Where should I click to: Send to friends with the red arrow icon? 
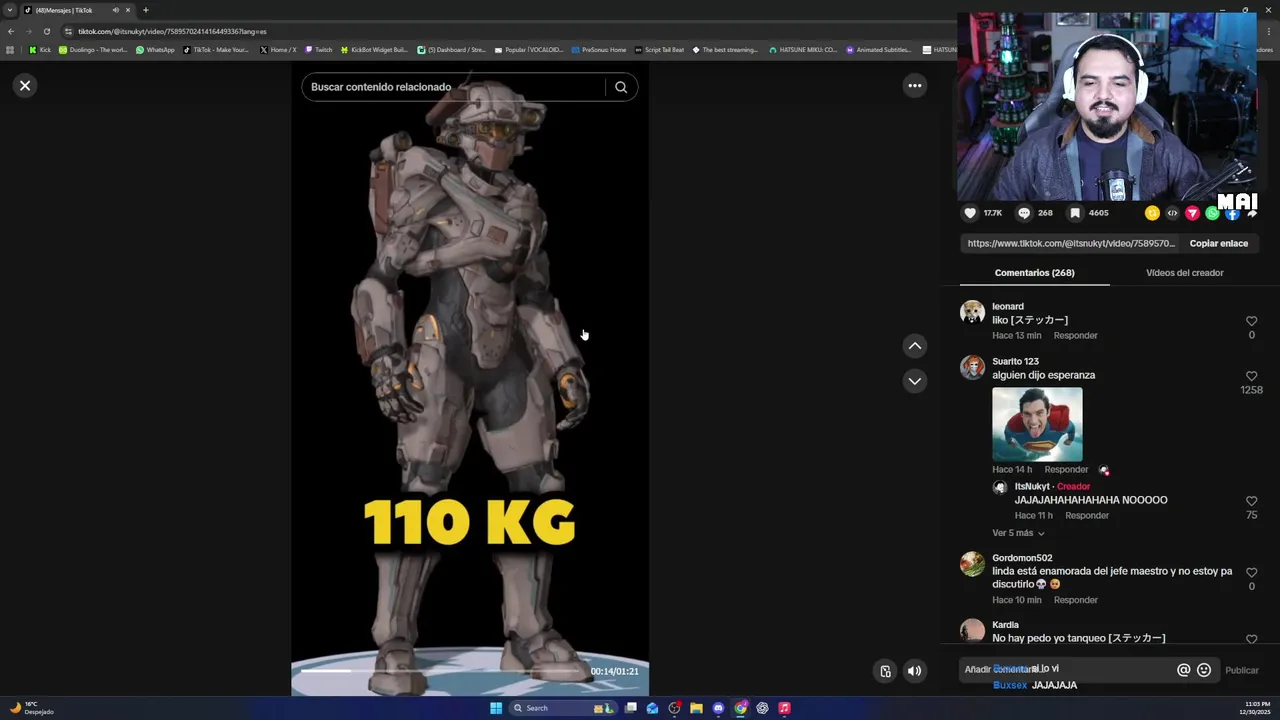pos(1192,213)
